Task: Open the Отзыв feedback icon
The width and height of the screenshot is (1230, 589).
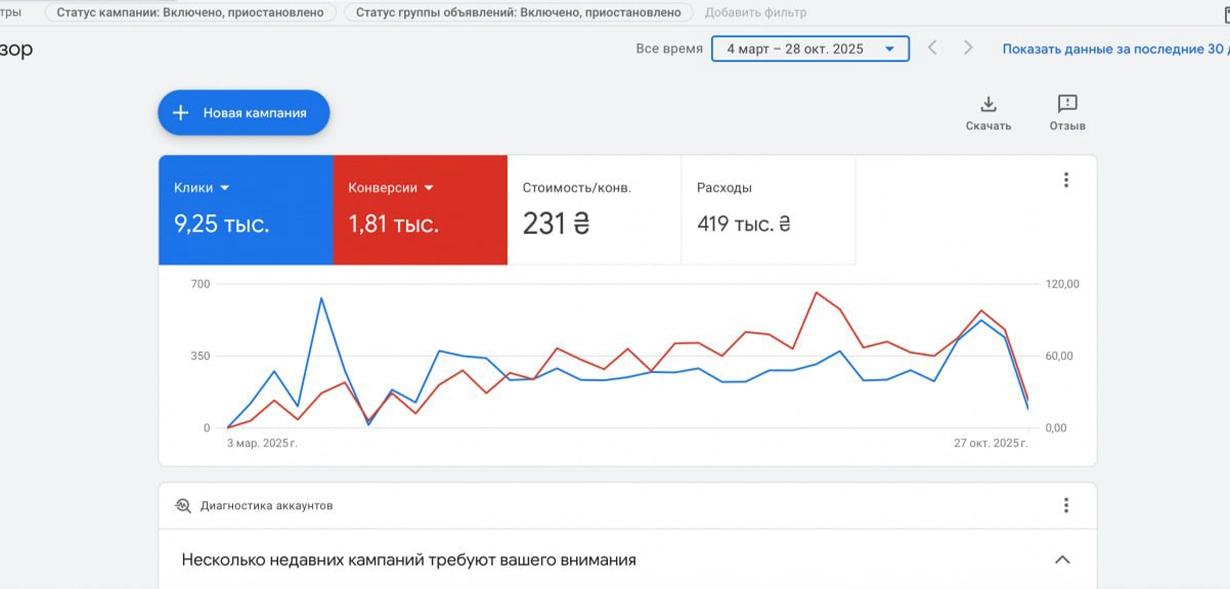Action: [x=1067, y=105]
